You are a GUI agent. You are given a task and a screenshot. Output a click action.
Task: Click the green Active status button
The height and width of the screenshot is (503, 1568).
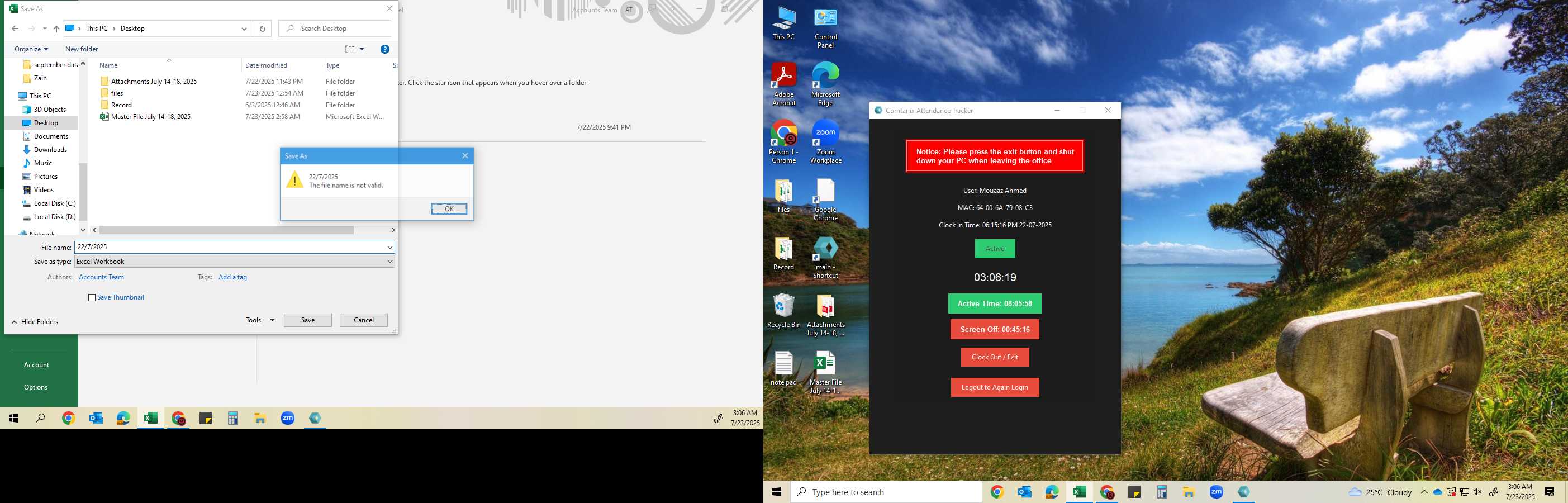[x=995, y=249]
